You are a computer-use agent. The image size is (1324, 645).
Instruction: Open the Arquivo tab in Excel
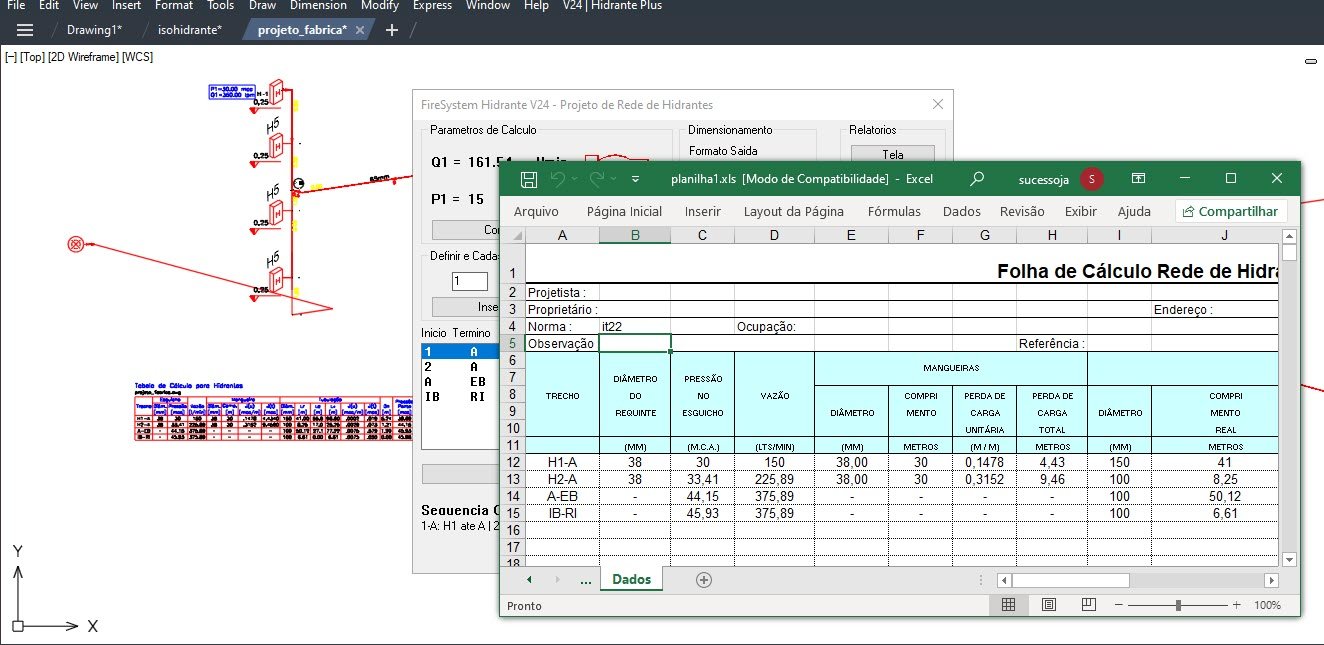(536, 211)
